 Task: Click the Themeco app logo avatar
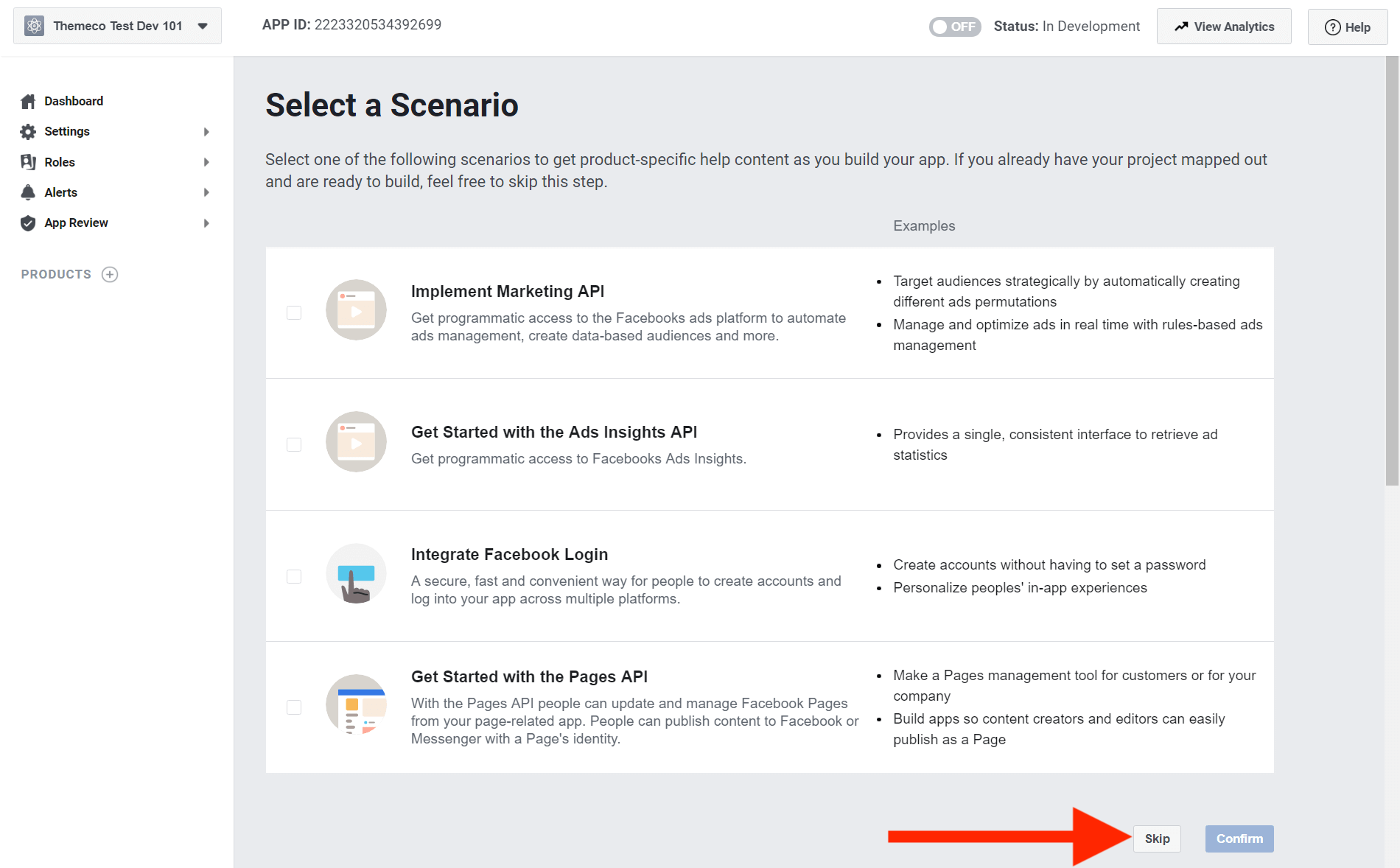(x=34, y=25)
